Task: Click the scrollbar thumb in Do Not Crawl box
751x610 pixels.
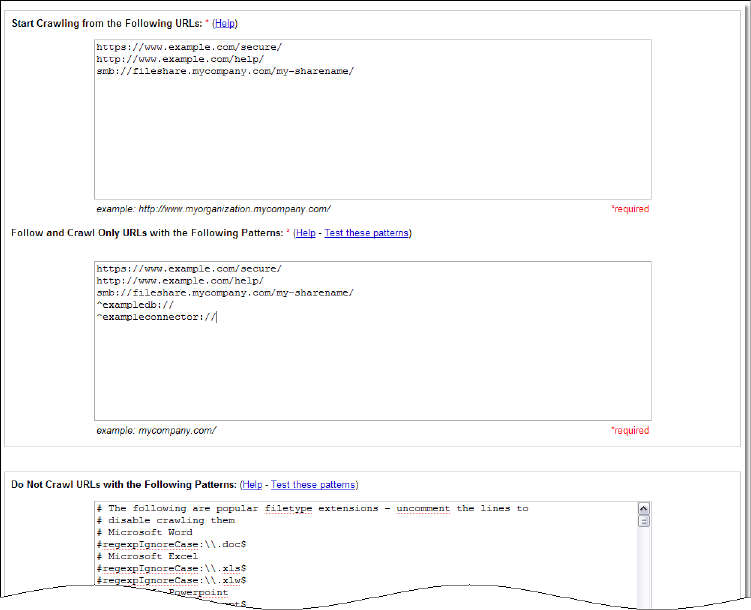Action: tap(644, 520)
